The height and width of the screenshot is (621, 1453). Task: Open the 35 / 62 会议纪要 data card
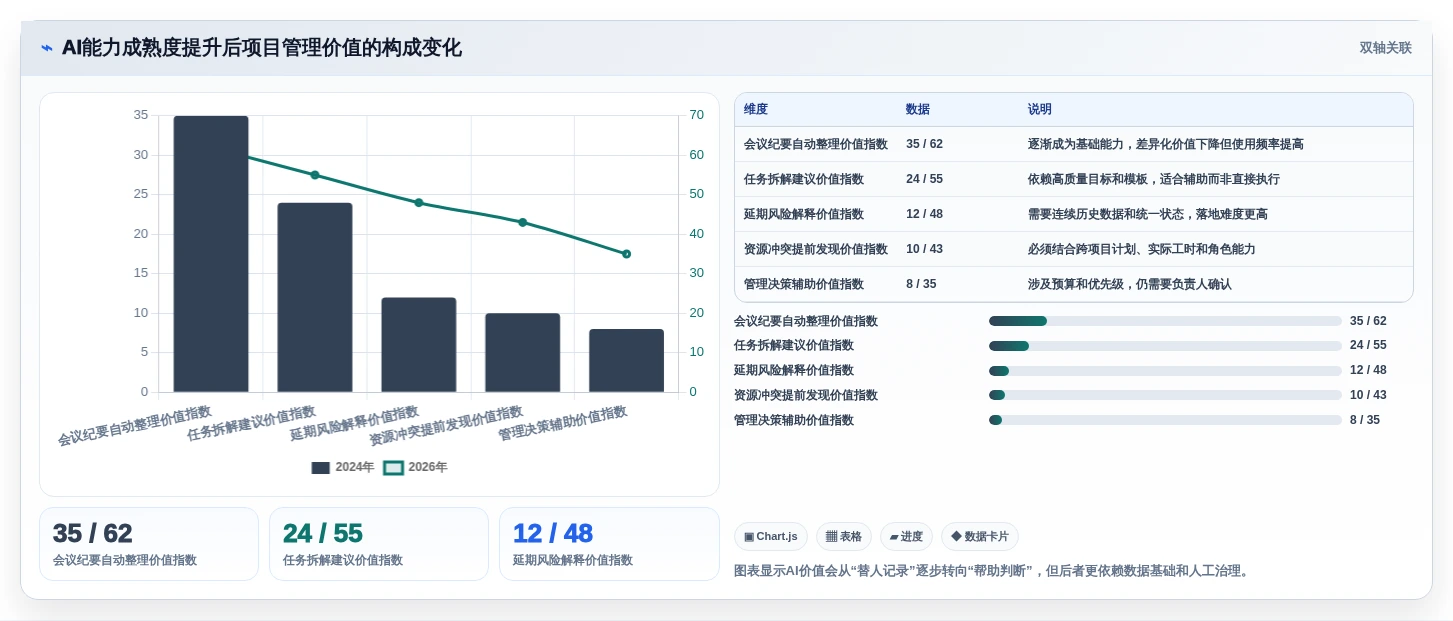pyautogui.click(x=149, y=544)
